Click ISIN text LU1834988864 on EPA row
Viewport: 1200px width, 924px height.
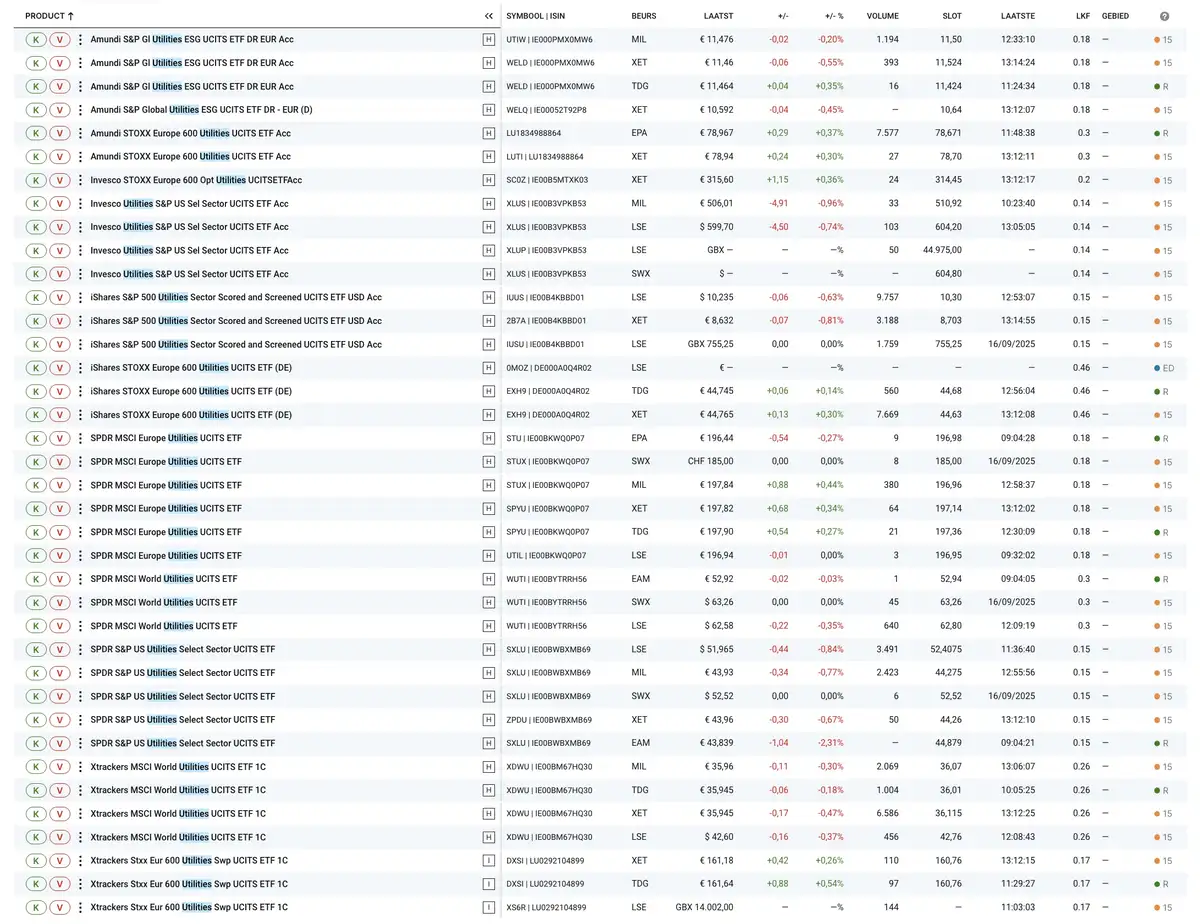coord(534,133)
